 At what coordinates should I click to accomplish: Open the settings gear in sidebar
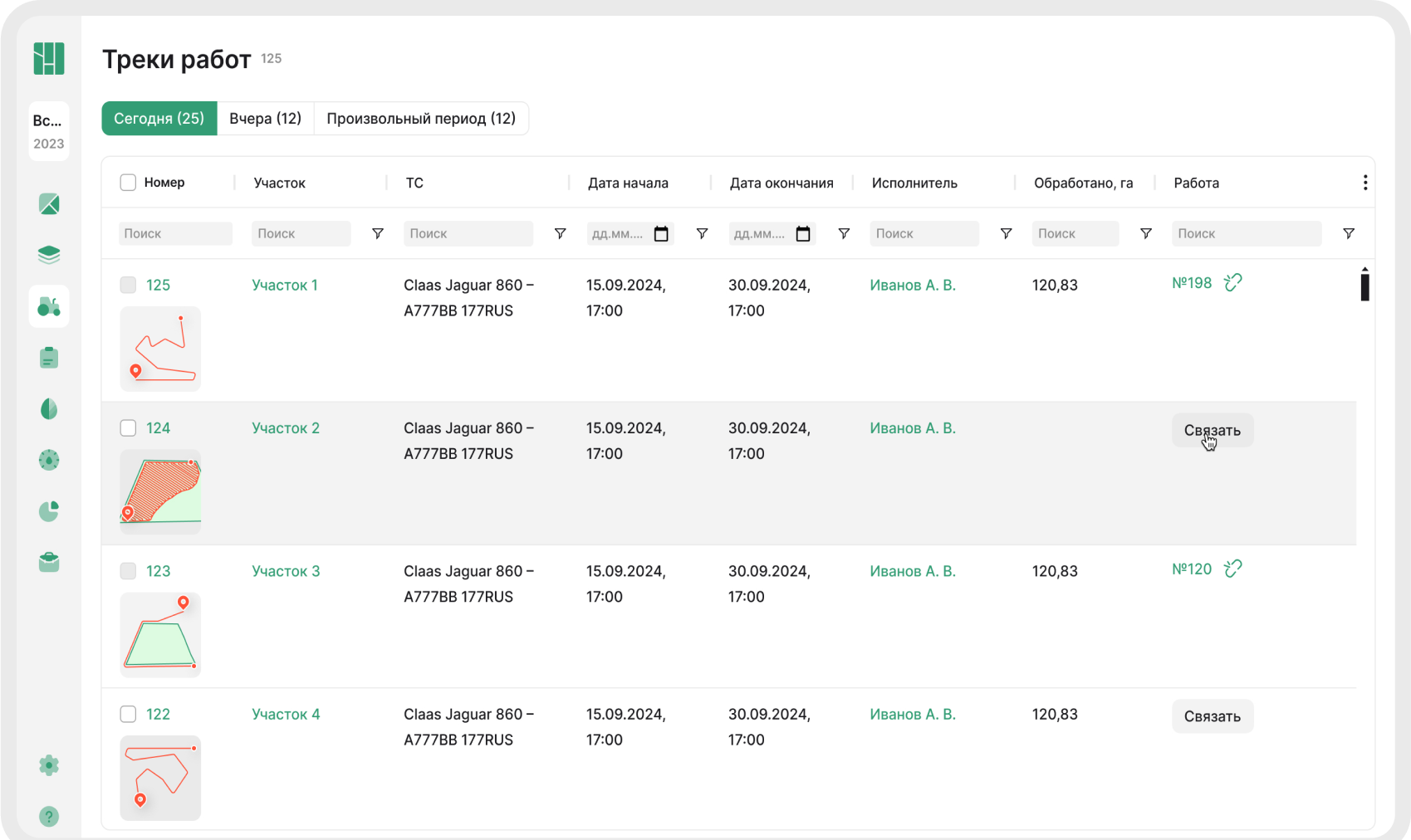click(x=49, y=765)
